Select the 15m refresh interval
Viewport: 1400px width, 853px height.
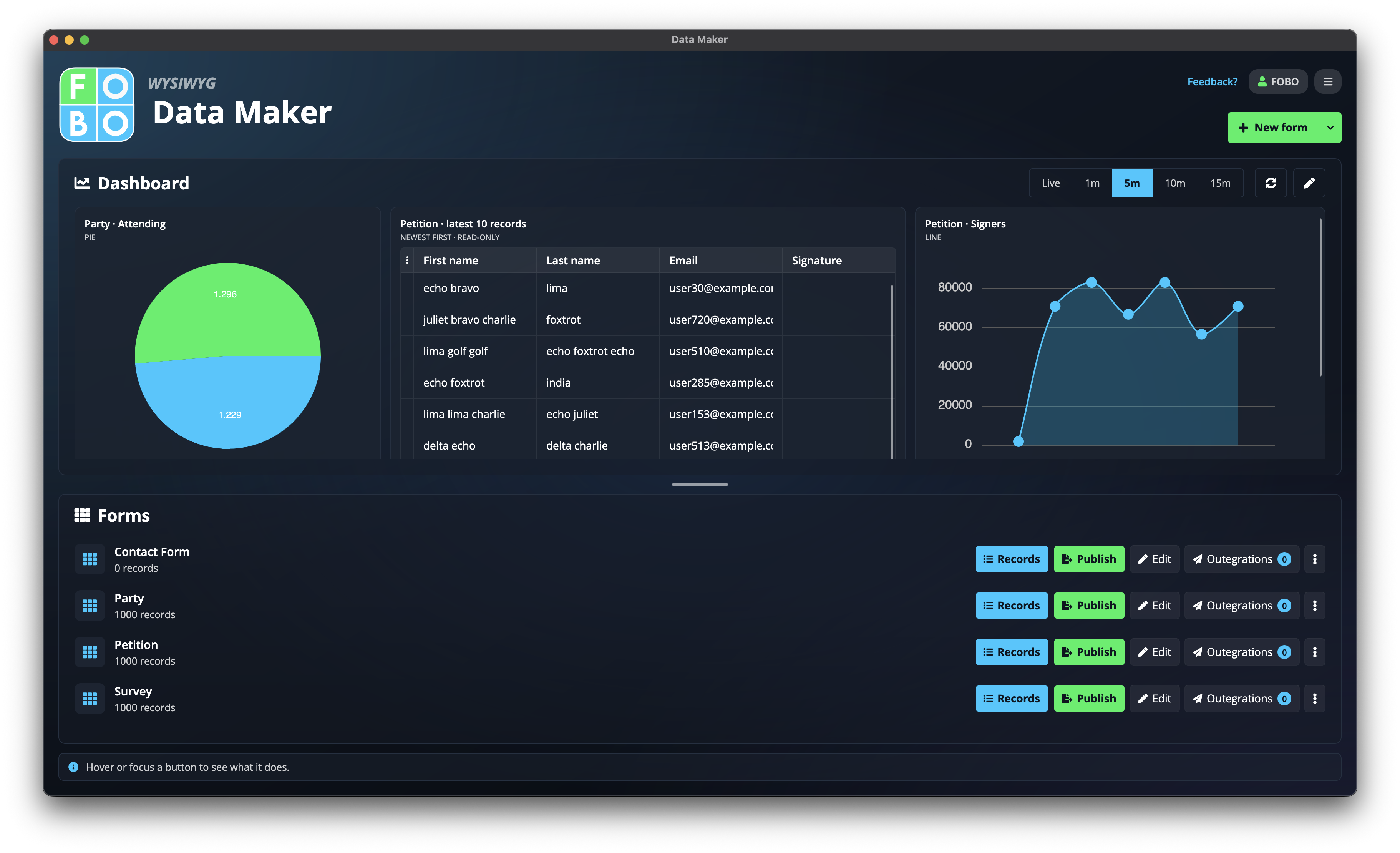(1220, 183)
